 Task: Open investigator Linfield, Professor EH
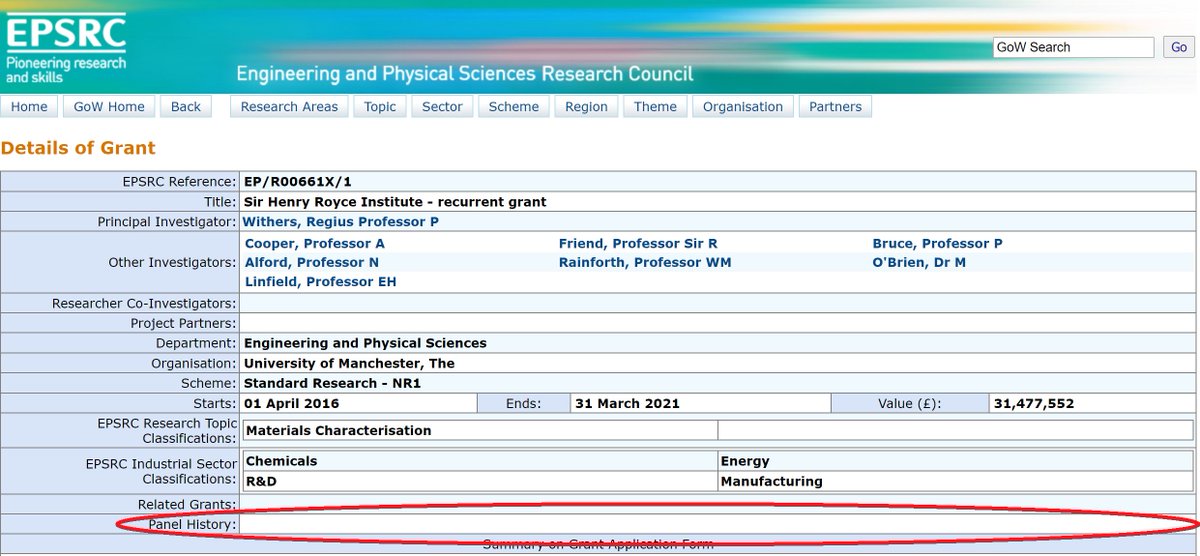(x=321, y=282)
